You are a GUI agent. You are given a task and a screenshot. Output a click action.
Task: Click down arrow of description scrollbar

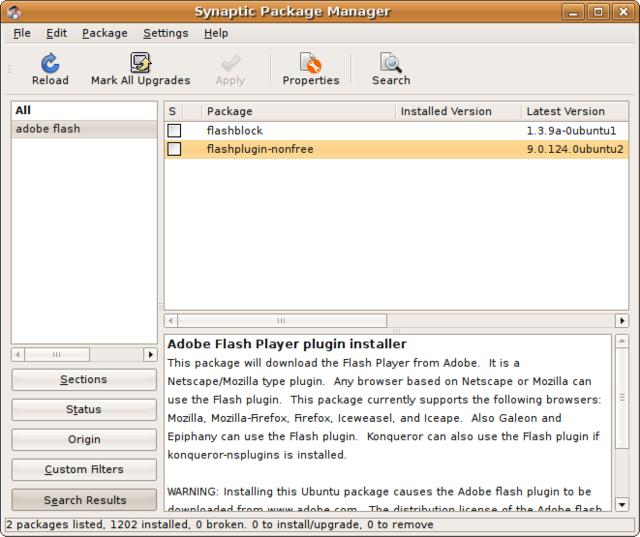click(622, 505)
